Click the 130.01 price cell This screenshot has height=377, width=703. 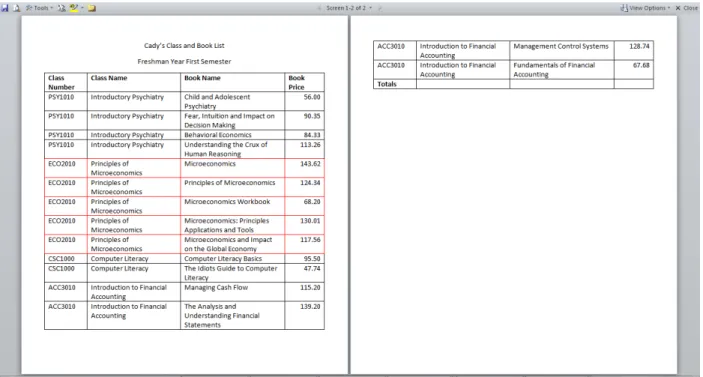[304, 225]
